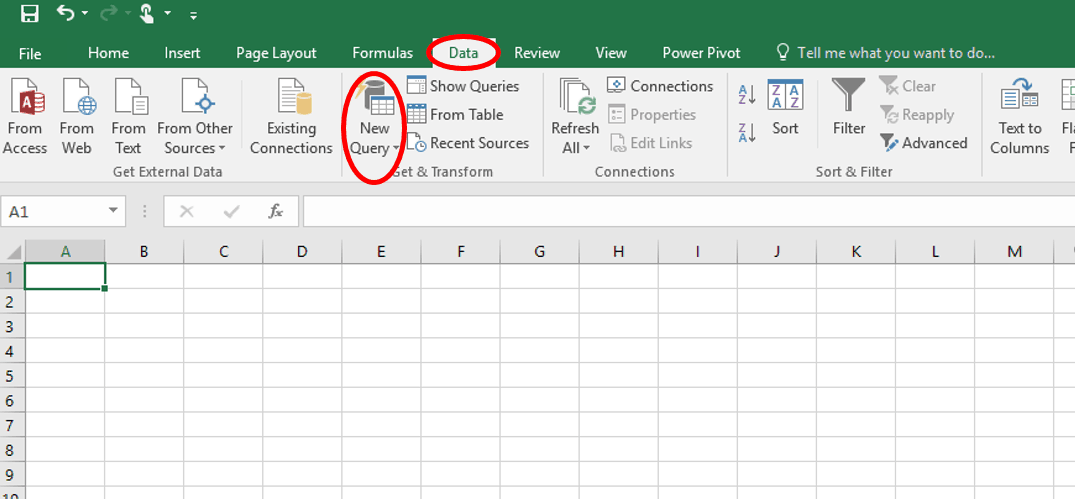Image resolution: width=1075 pixels, height=499 pixels.
Task: Open the Sort dialog
Action: point(785,106)
